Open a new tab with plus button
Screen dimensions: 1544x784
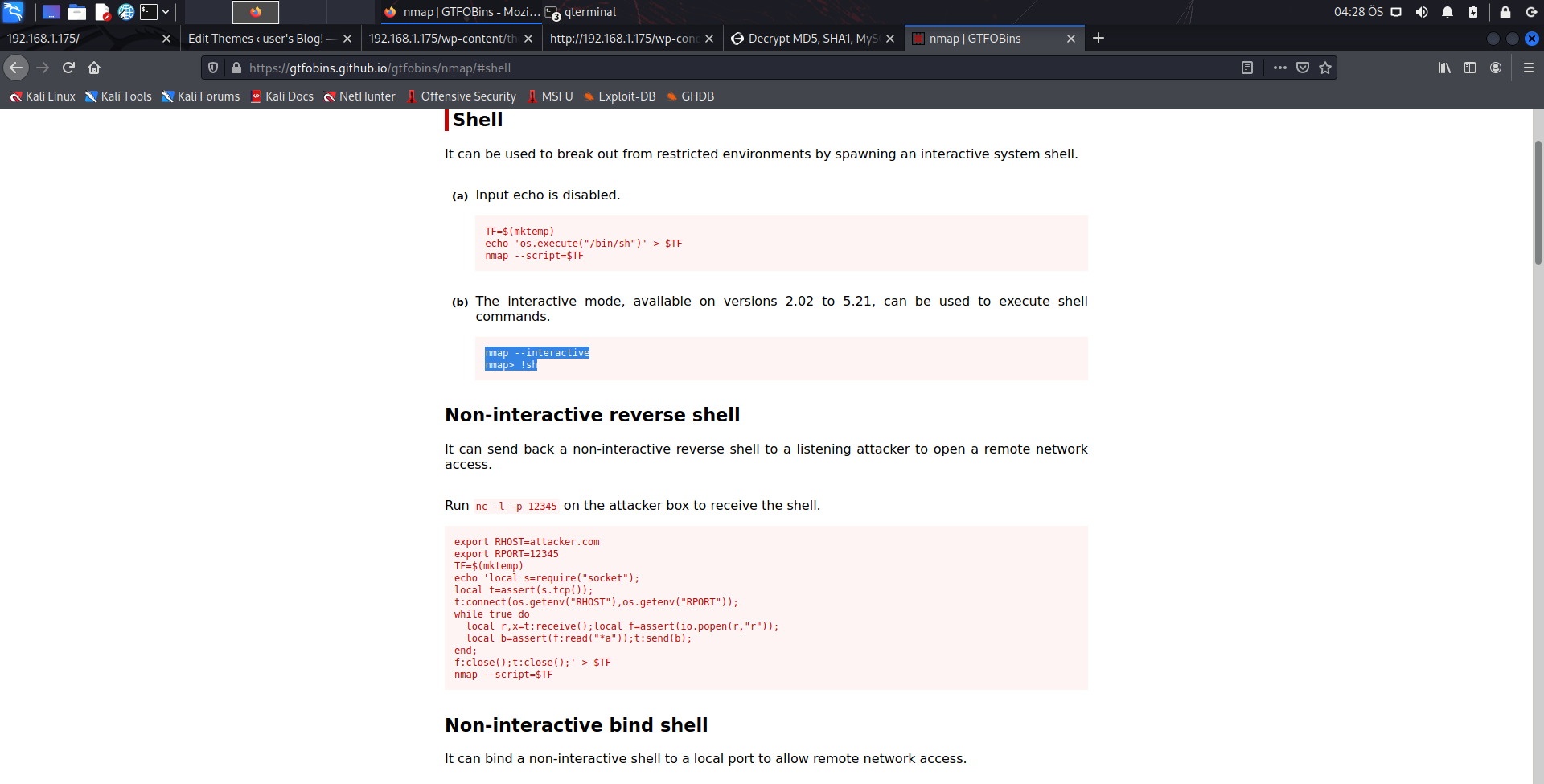[x=1098, y=39]
